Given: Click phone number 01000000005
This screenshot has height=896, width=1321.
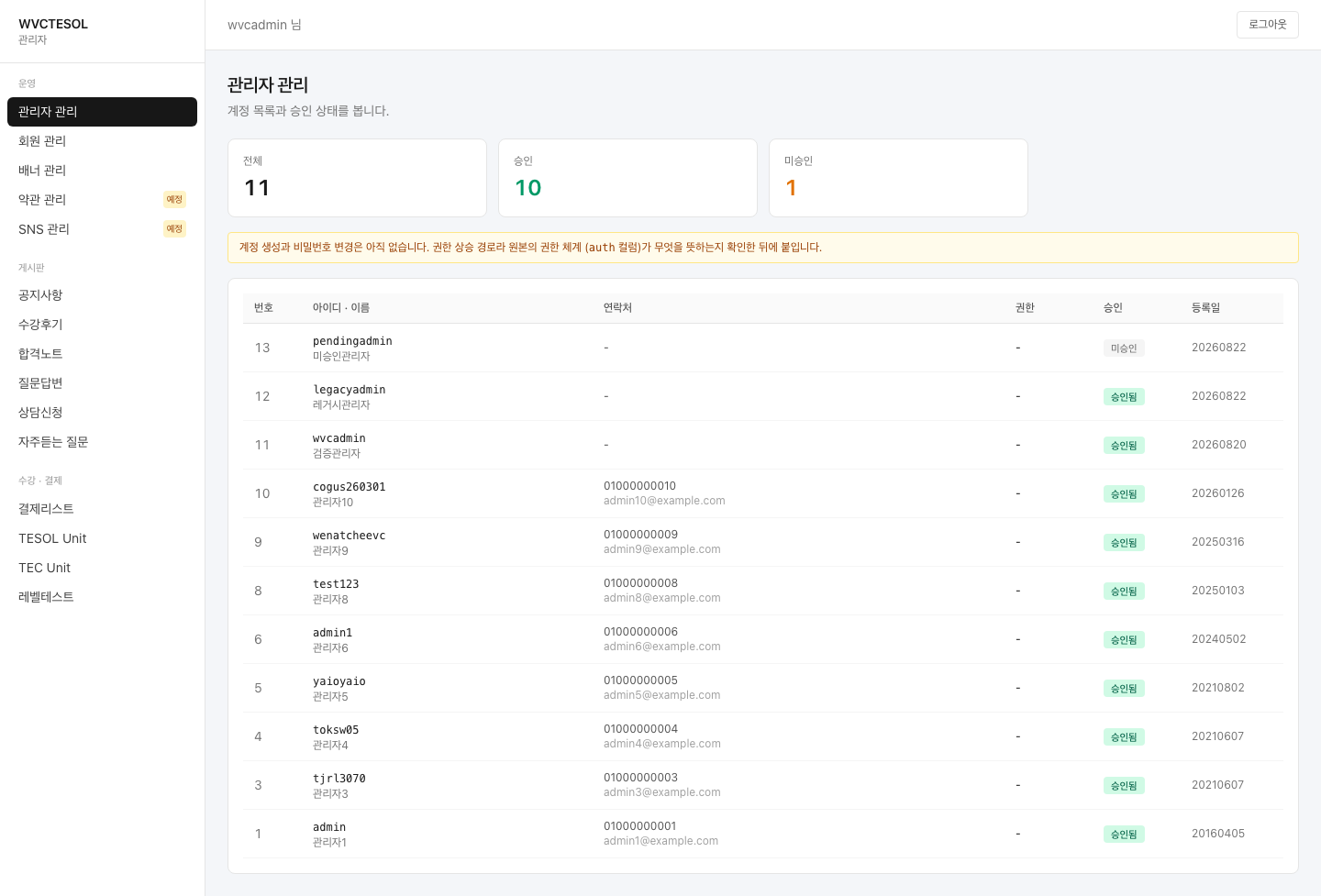Looking at the screenshot, I should click(640, 680).
